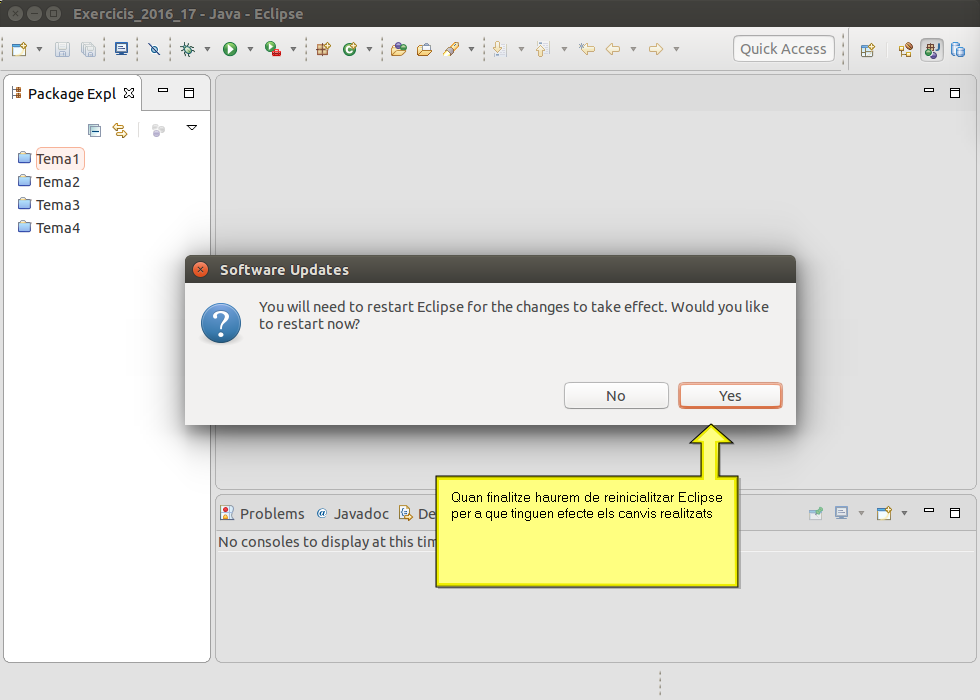The width and height of the screenshot is (980, 700).
Task: Toggle Link with Editor in Package Explorer
Action: click(120, 130)
